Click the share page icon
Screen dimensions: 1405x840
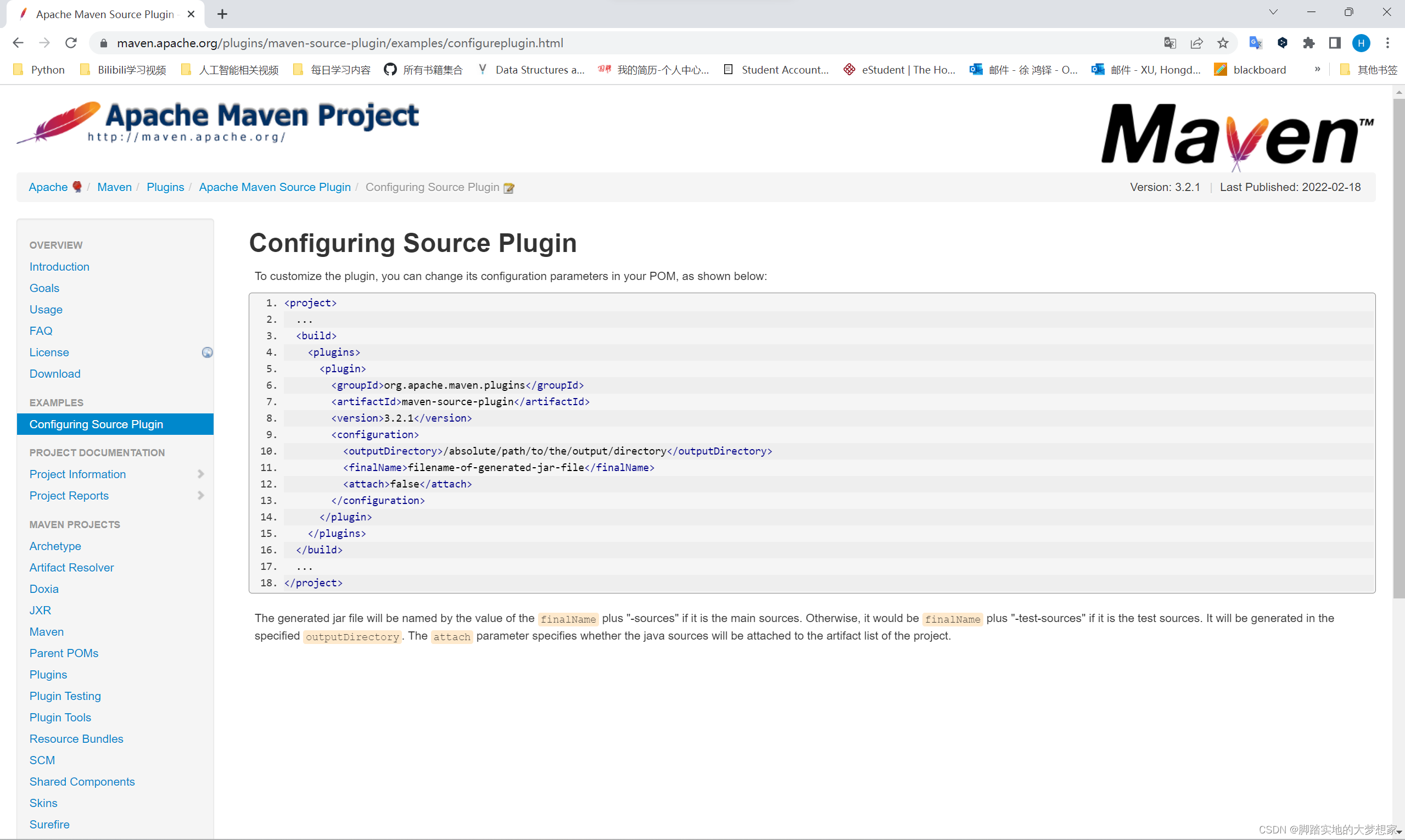coord(1196,43)
